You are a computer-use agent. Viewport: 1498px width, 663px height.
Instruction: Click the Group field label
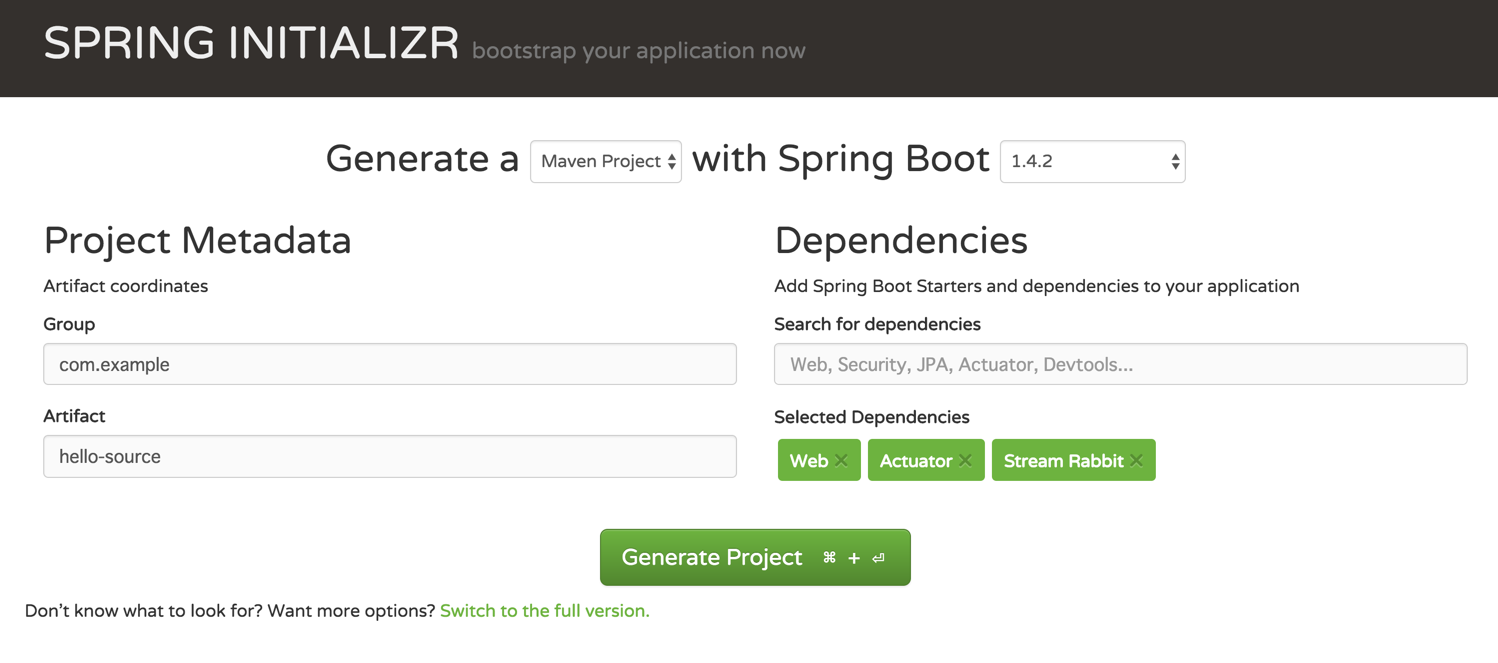pyautogui.click(x=69, y=324)
